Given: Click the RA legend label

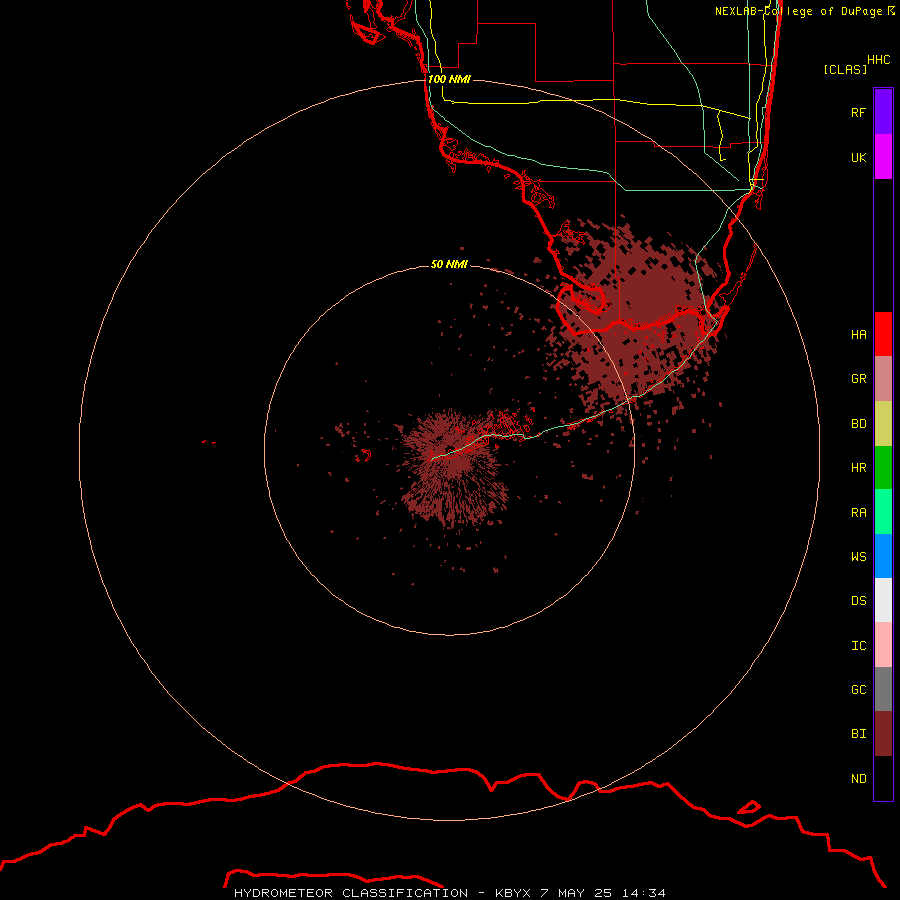Looking at the screenshot, I should click(x=858, y=513).
